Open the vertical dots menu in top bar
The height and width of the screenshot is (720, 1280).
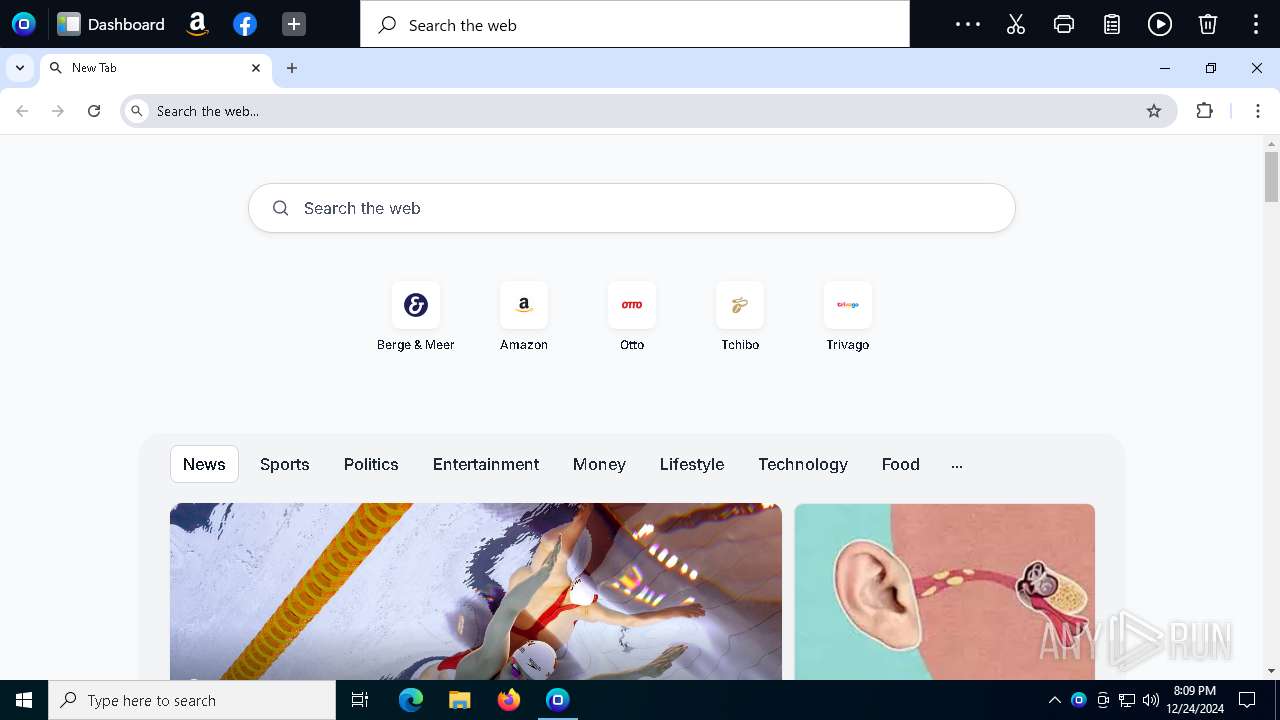[1256, 24]
